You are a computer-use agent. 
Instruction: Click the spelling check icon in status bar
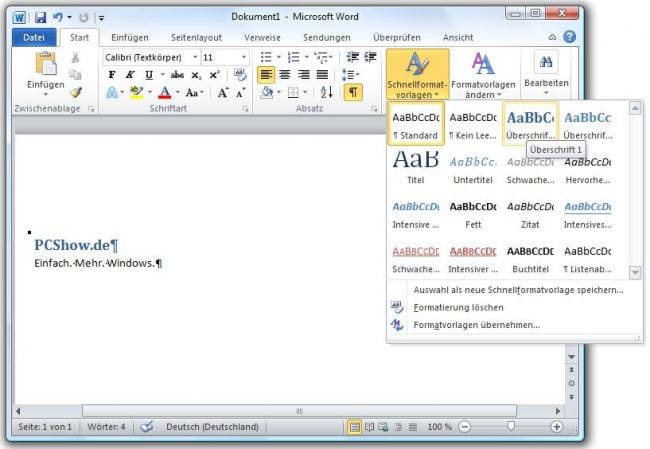click(x=147, y=426)
